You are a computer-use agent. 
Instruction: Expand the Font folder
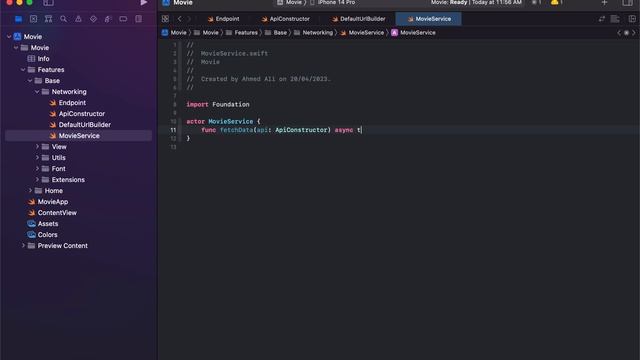pyautogui.click(x=37, y=169)
